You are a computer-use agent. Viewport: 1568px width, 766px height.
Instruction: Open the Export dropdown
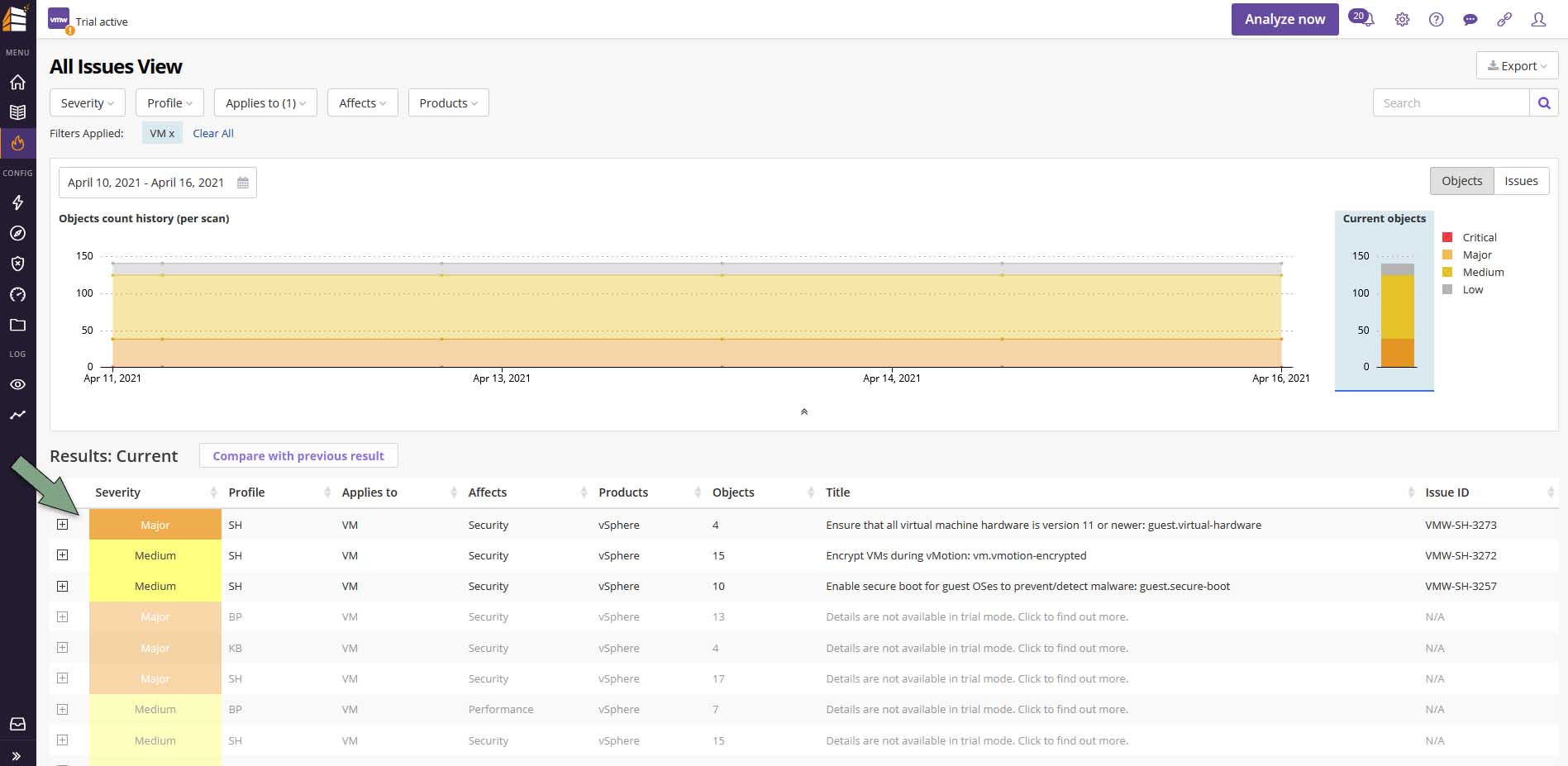(x=1516, y=66)
